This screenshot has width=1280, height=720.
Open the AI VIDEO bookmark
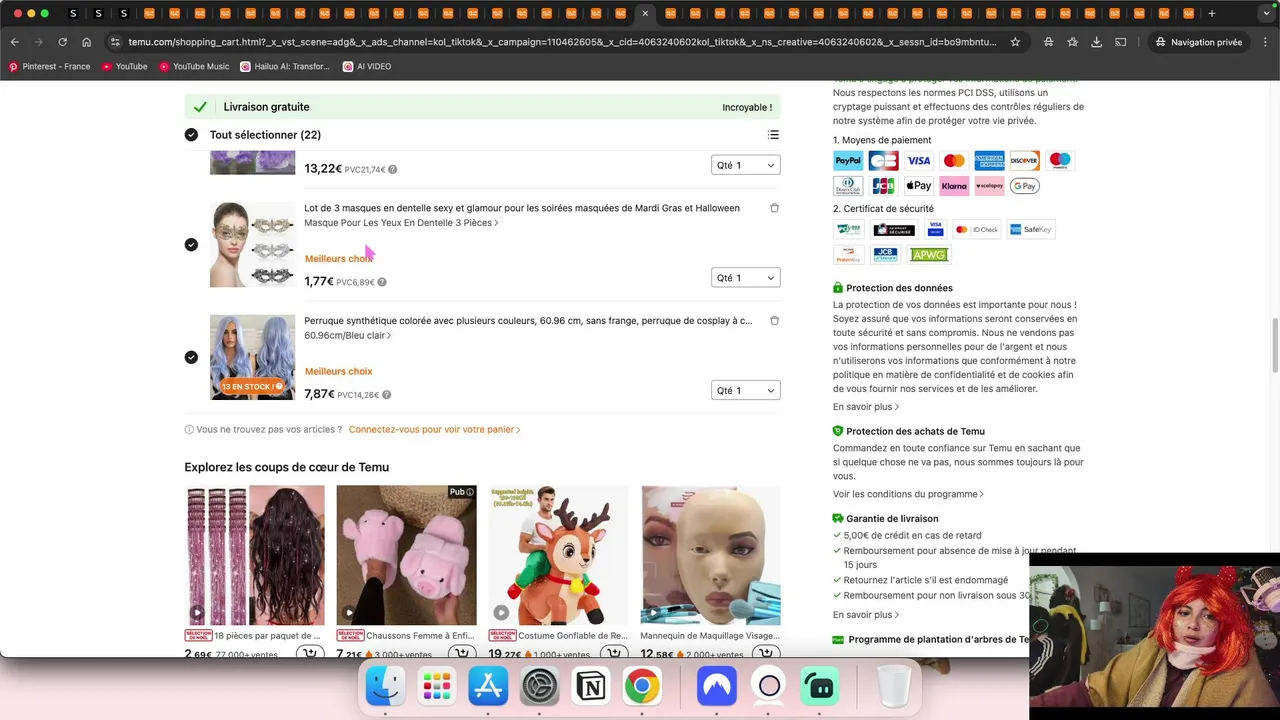[x=367, y=66]
